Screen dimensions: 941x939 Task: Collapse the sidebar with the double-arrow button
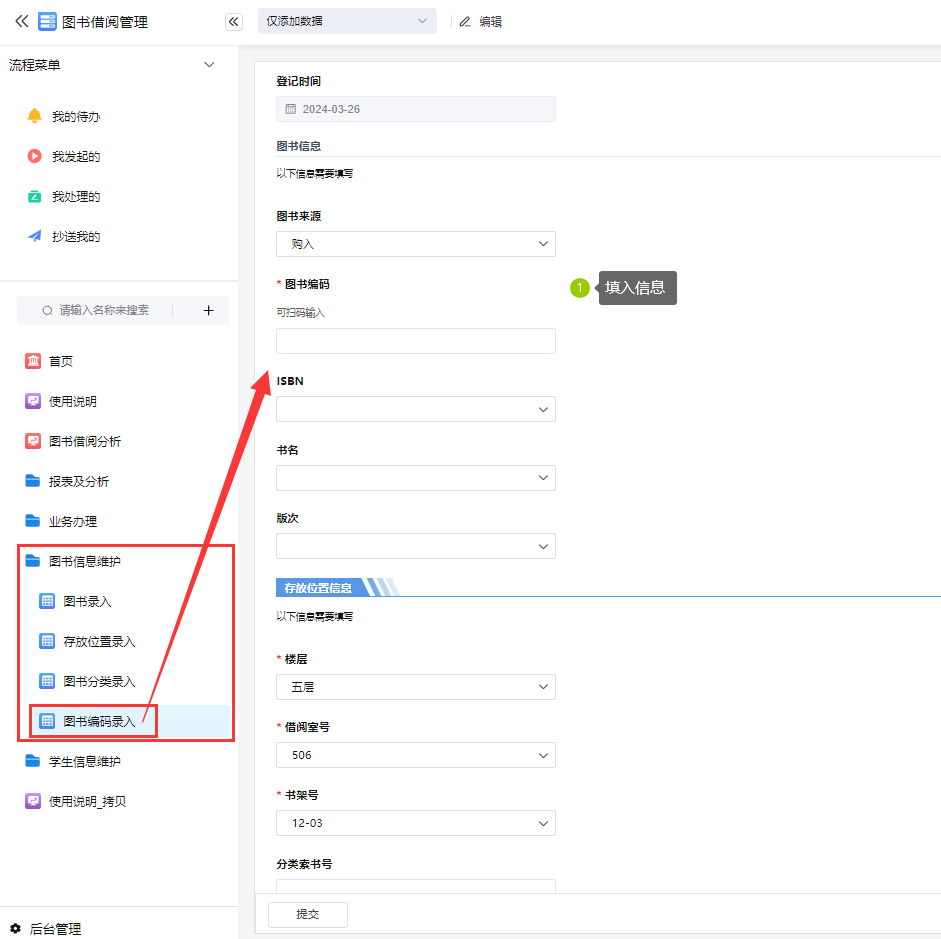pos(233,22)
